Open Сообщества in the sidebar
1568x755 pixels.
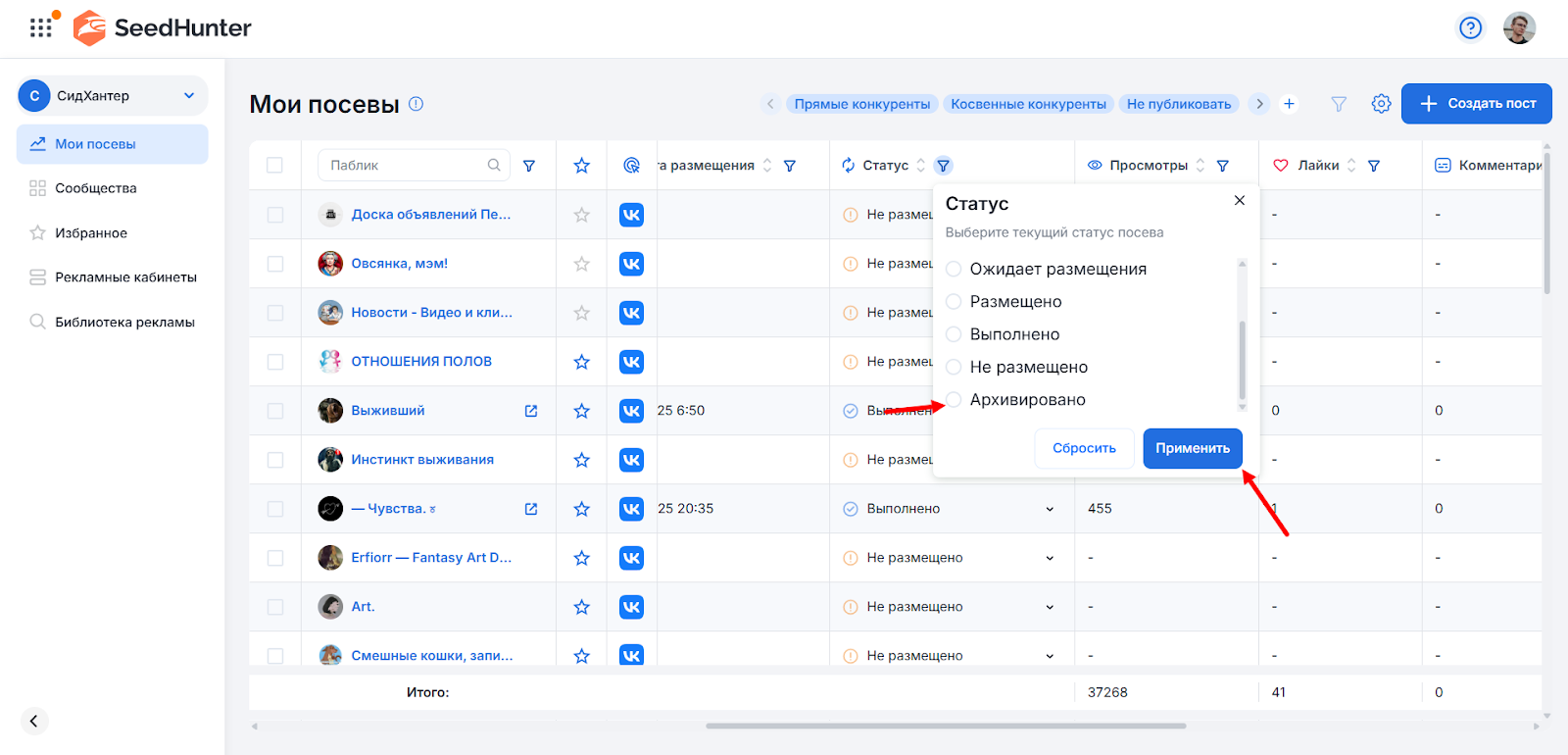pyautogui.click(x=96, y=188)
